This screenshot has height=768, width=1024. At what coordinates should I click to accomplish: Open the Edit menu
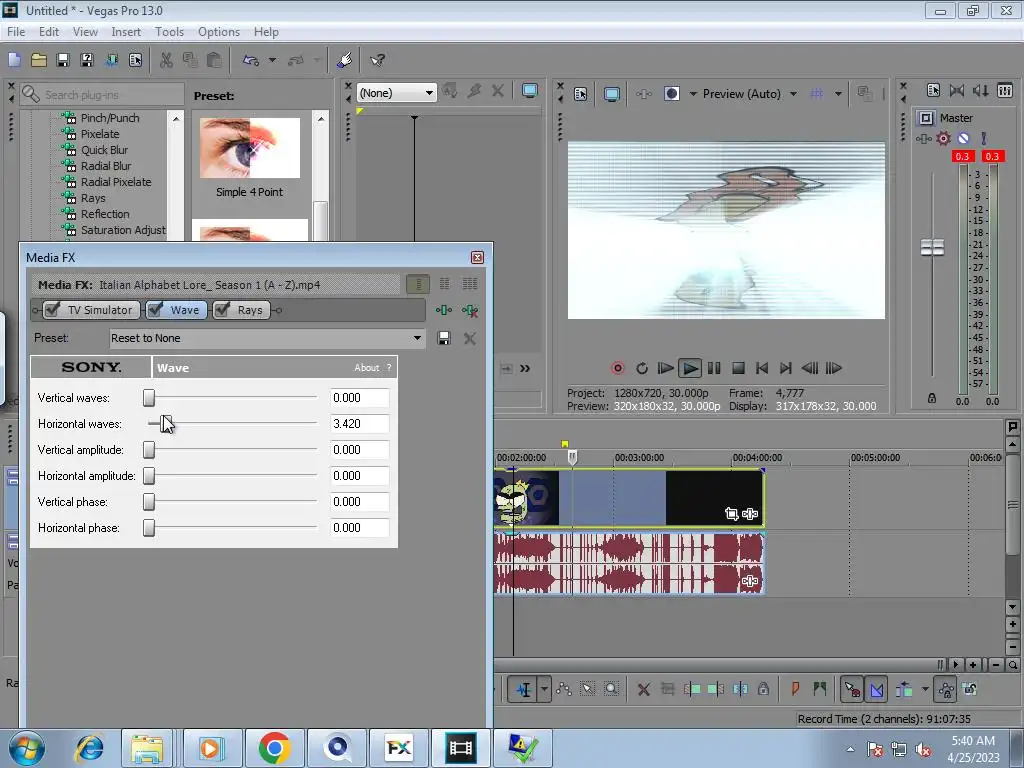(49, 31)
